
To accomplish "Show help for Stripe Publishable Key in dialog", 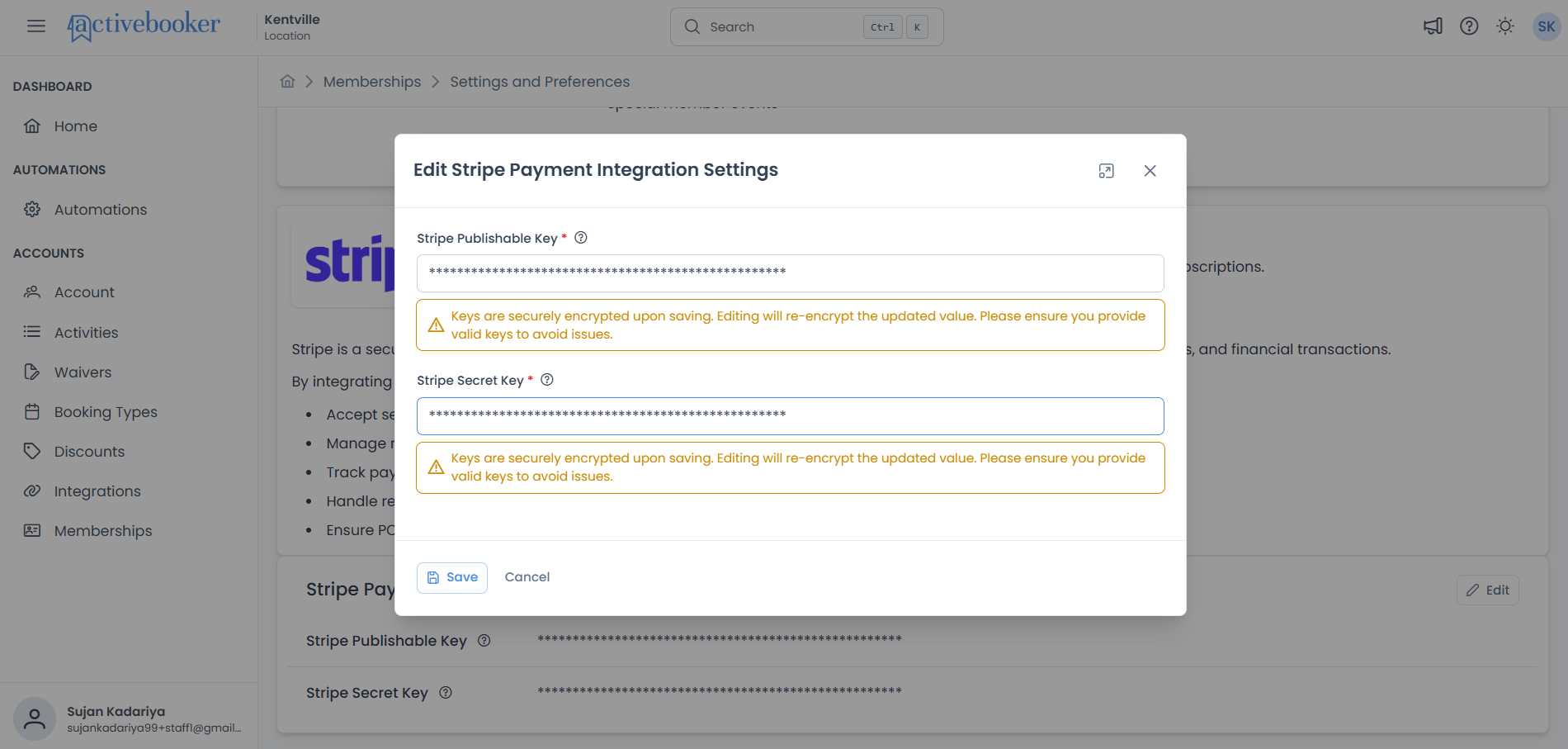I will pyautogui.click(x=581, y=238).
